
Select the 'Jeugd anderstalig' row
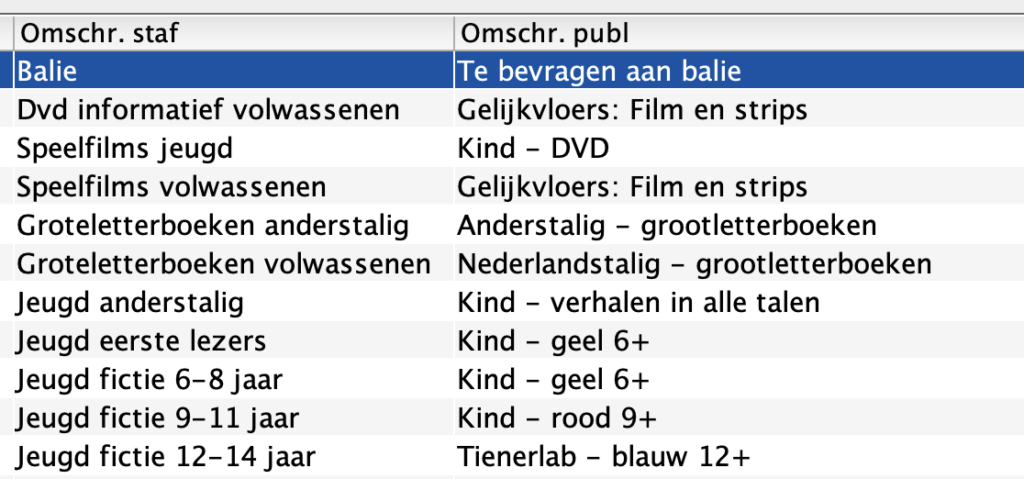[130, 303]
